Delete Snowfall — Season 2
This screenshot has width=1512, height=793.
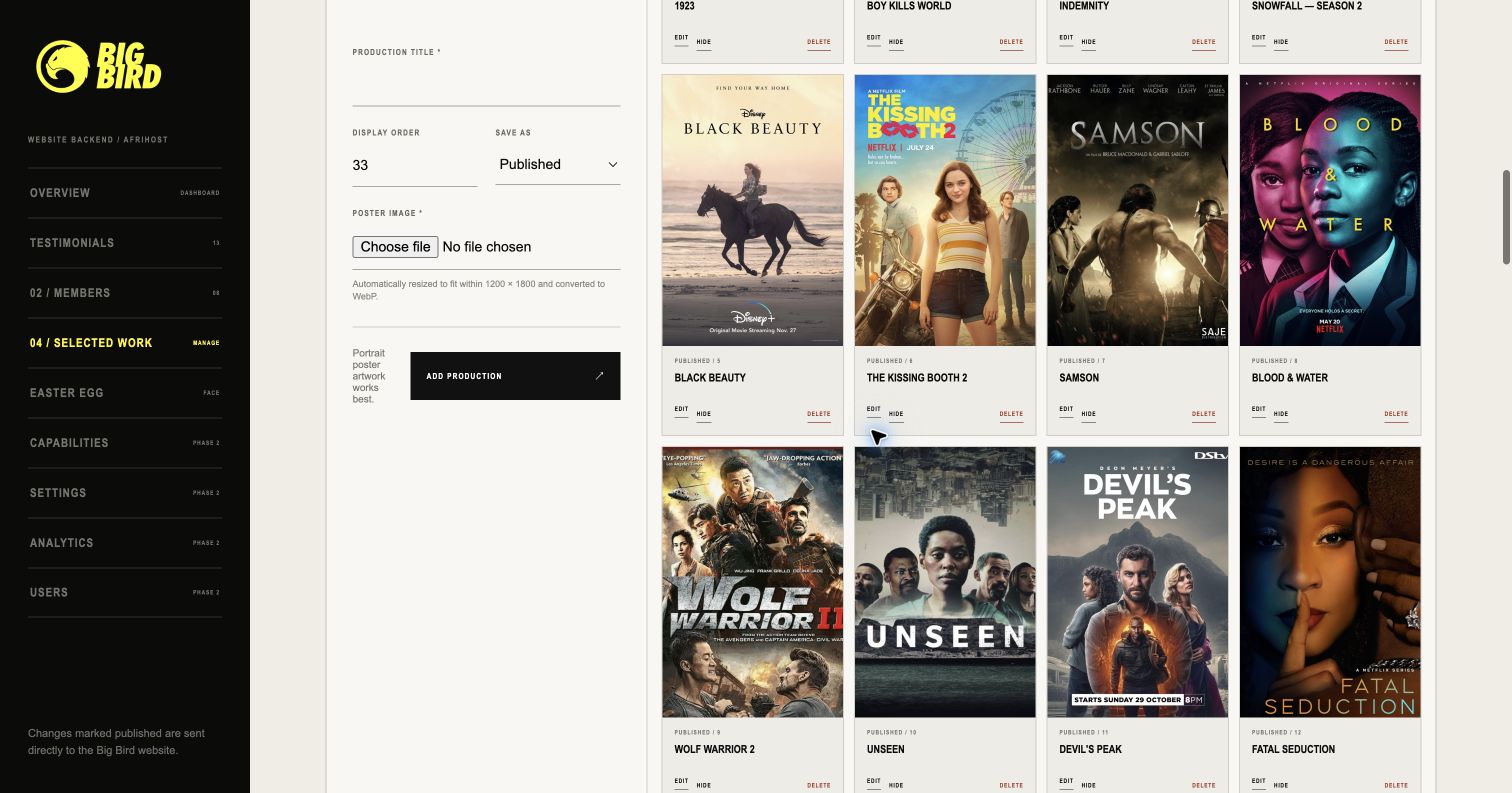click(1396, 42)
